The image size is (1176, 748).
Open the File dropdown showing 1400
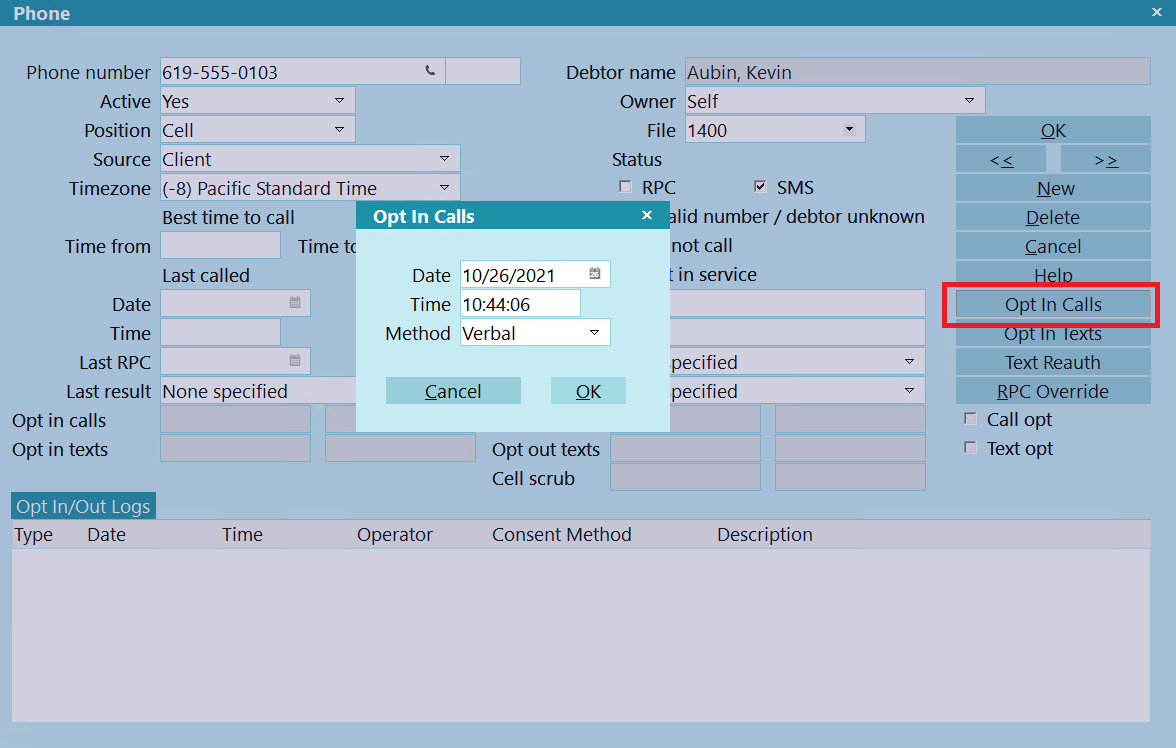(x=849, y=130)
